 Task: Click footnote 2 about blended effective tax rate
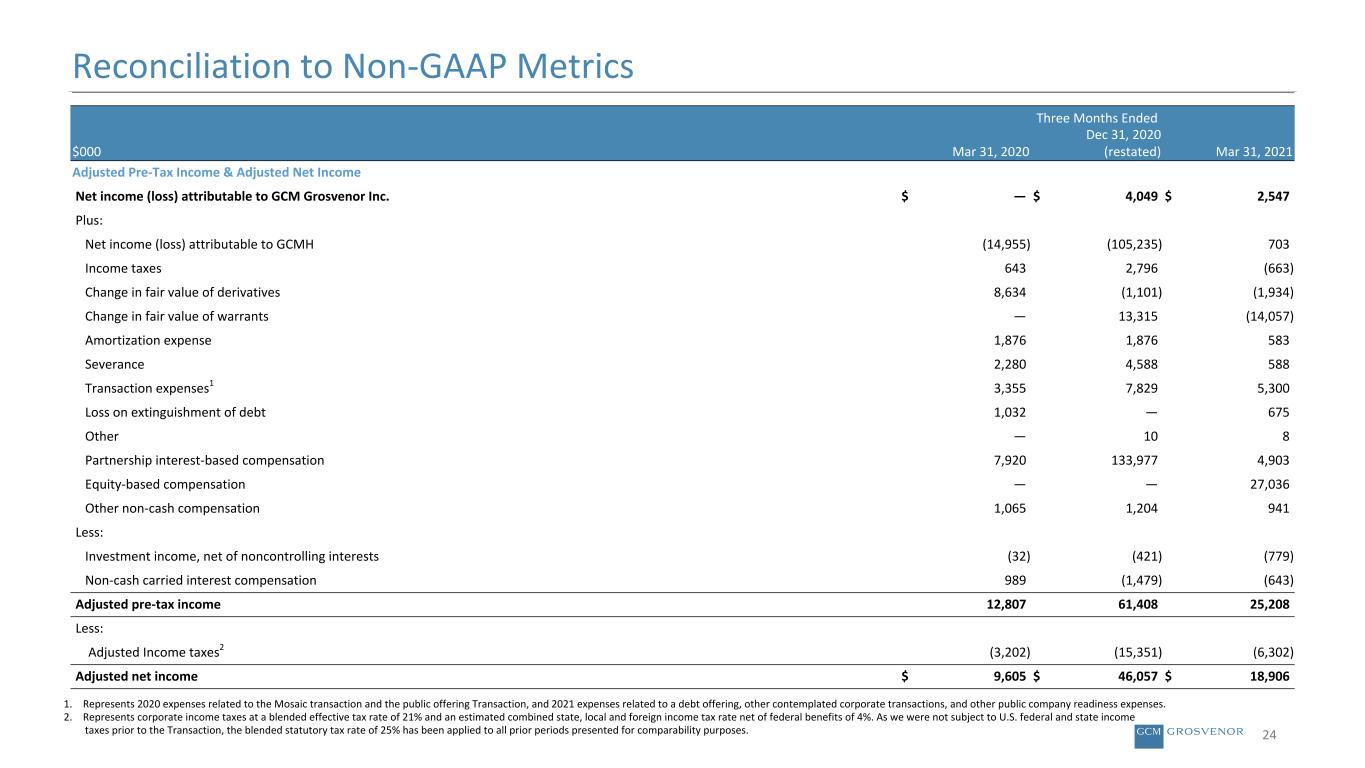[x=600, y=723]
